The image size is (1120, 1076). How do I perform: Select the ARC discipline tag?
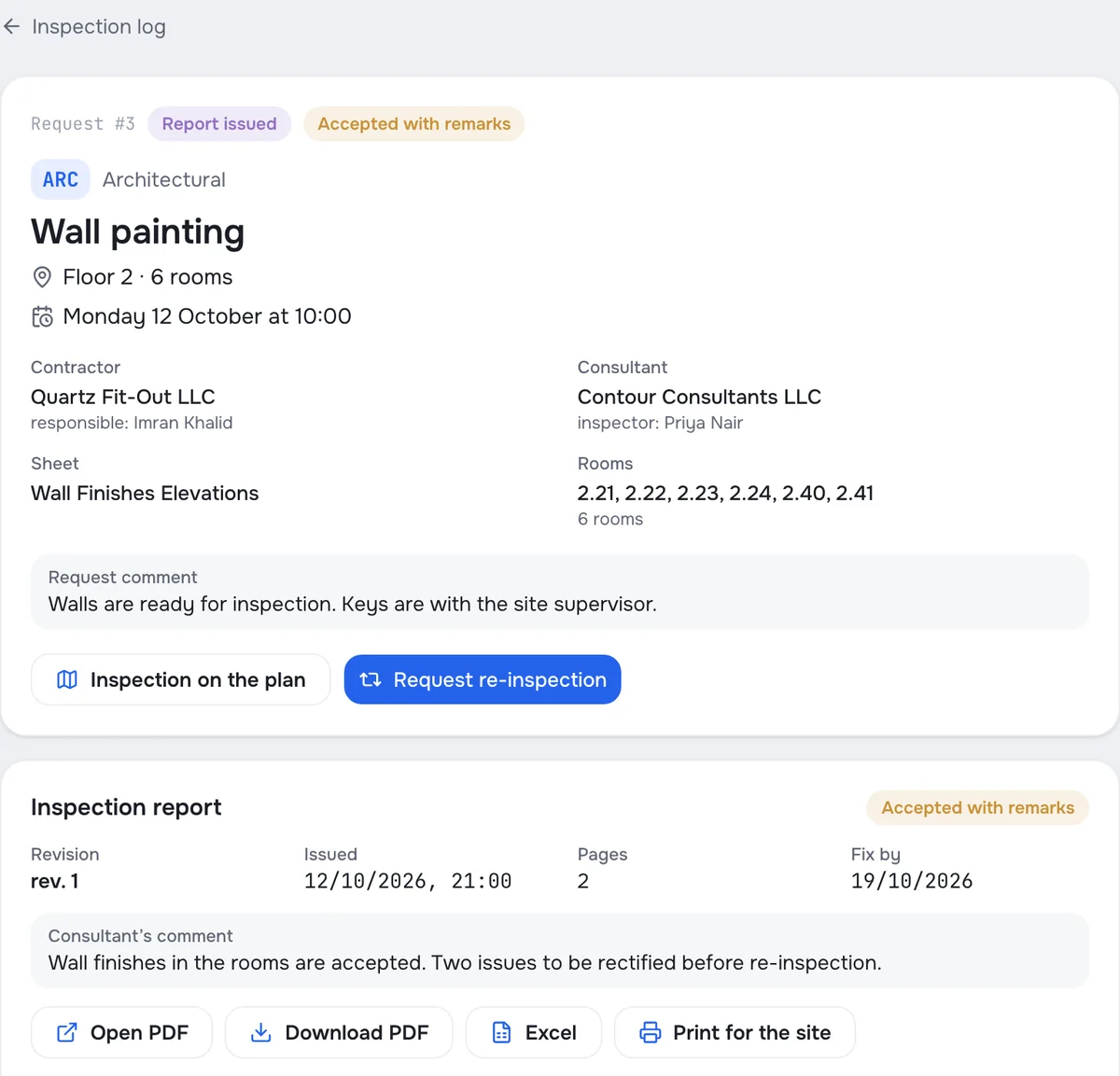61,179
